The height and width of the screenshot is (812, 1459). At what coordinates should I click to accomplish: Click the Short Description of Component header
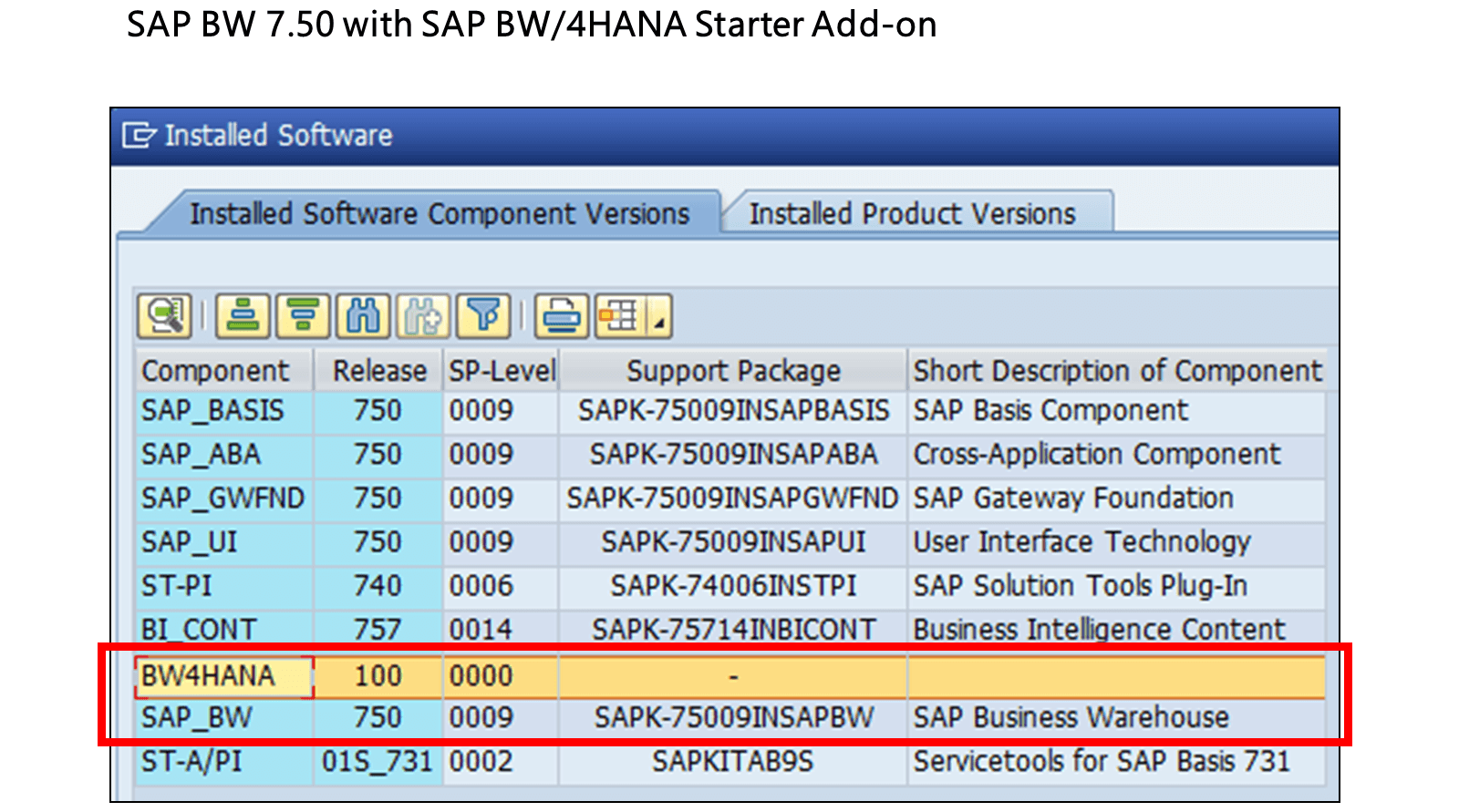tap(1117, 371)
